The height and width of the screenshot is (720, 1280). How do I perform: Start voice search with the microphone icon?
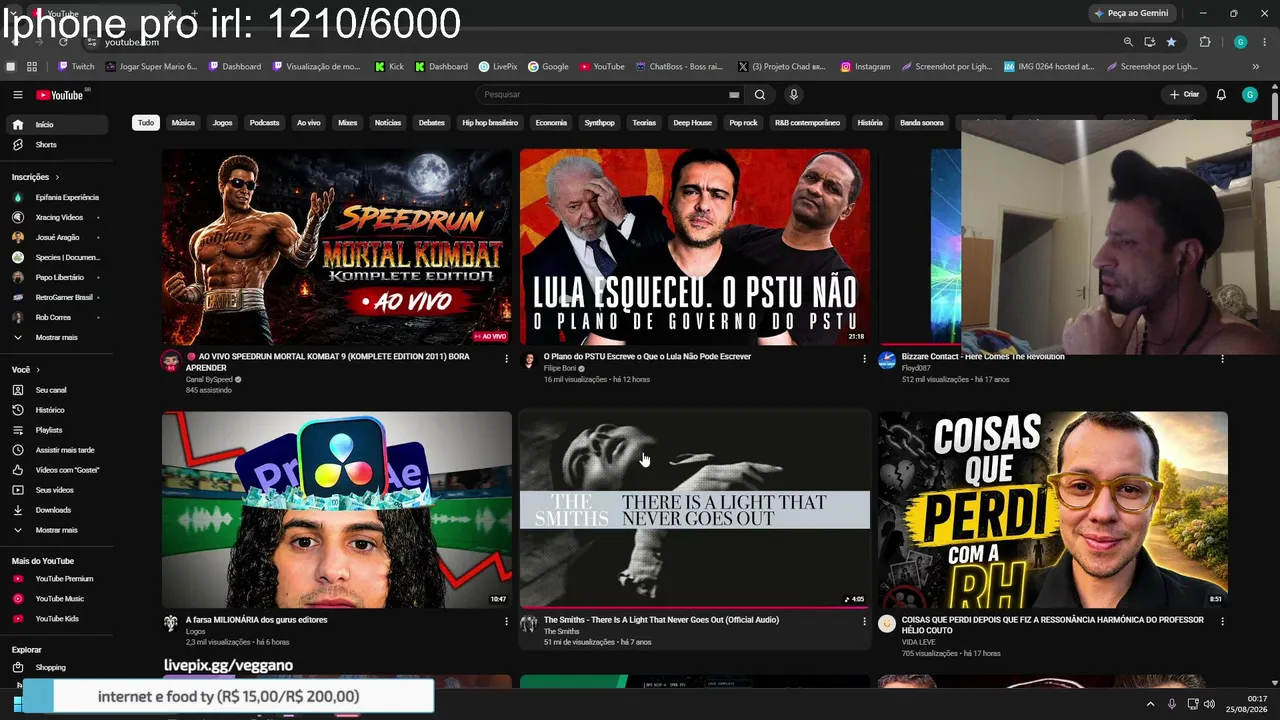[x=794, y=95]
